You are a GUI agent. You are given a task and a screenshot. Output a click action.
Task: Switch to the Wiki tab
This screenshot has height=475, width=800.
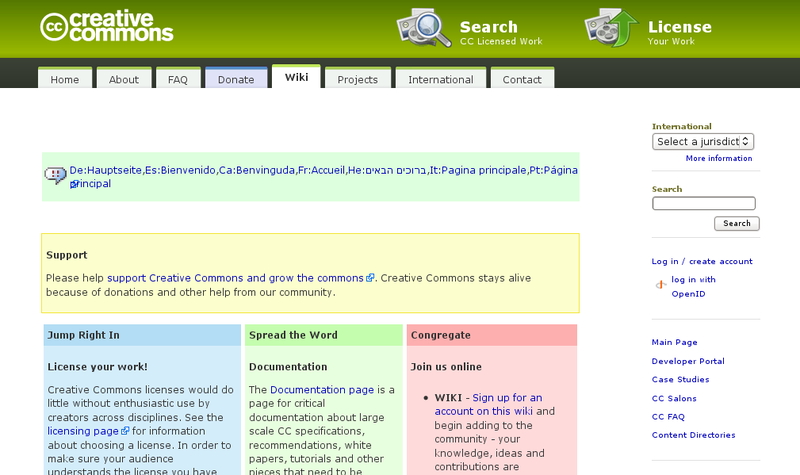coord(296,78)
